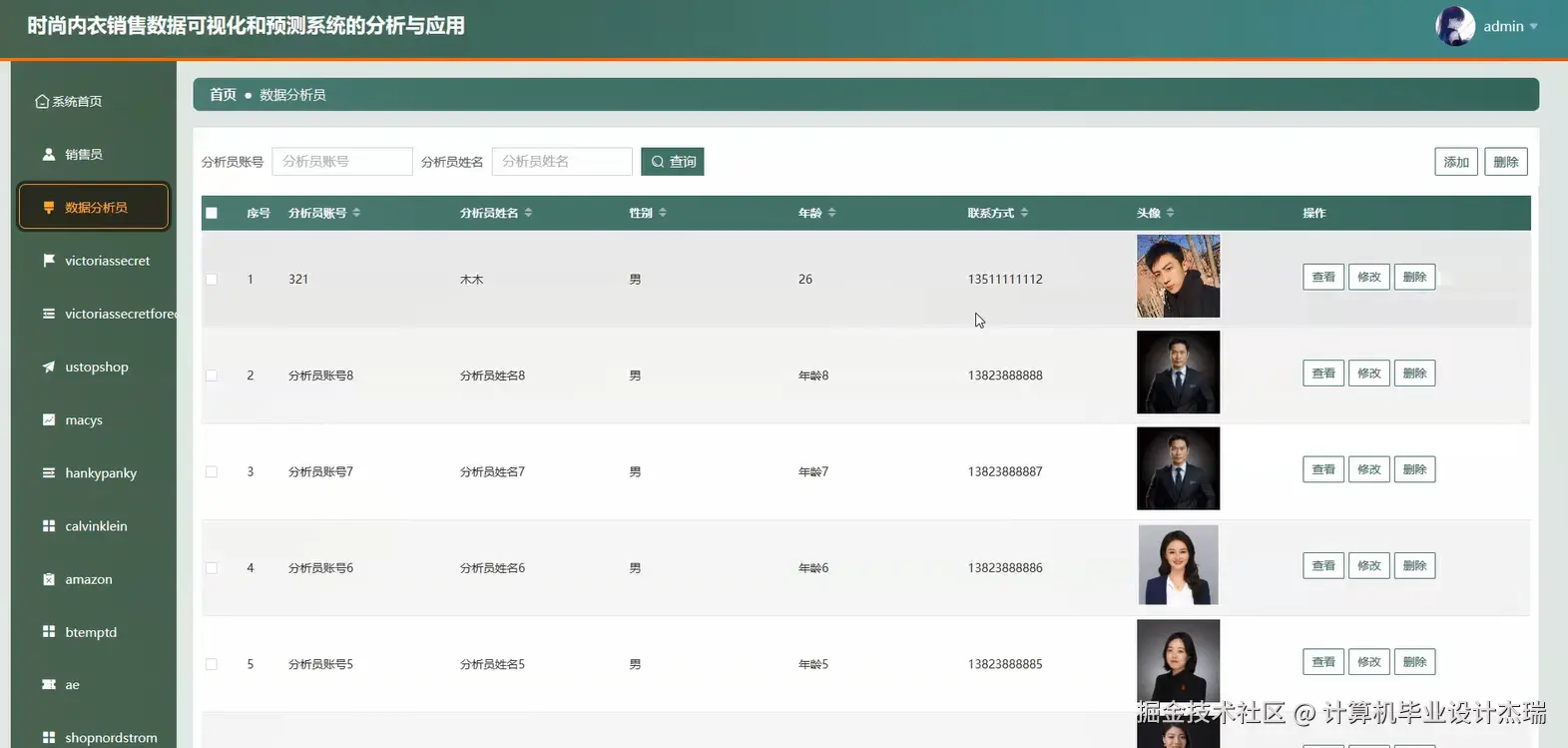
Task: Click the person icon next to 销售员
Action: click(x=48, y=154)
